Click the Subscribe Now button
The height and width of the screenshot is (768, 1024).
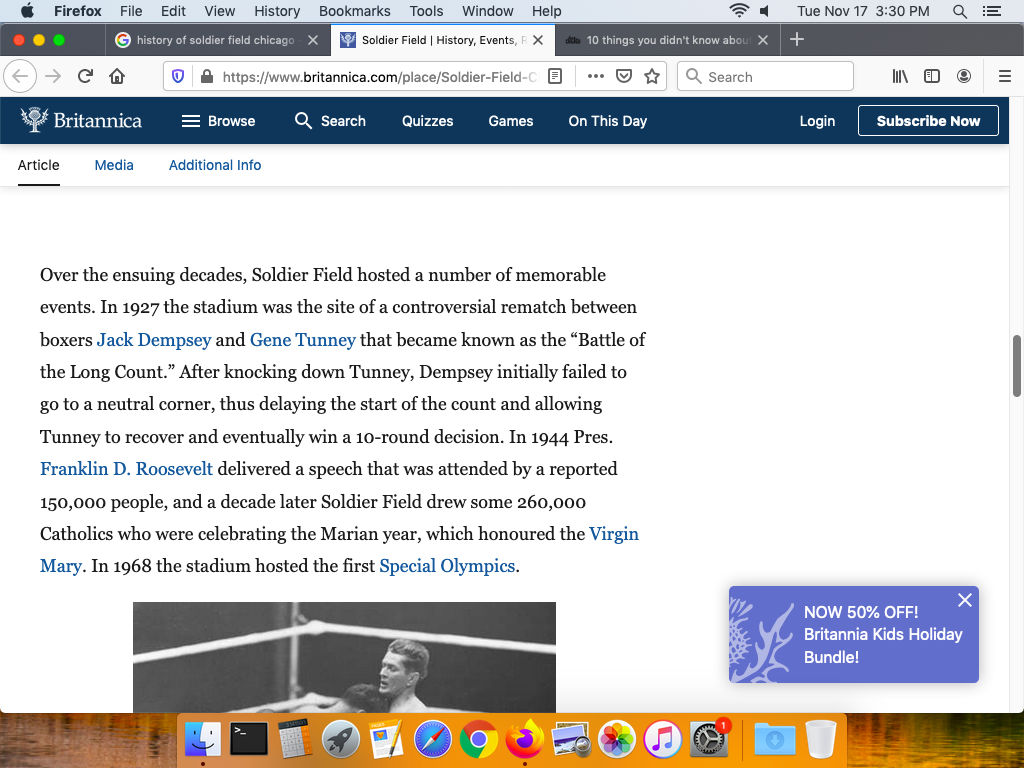click(x=928, y=121)
